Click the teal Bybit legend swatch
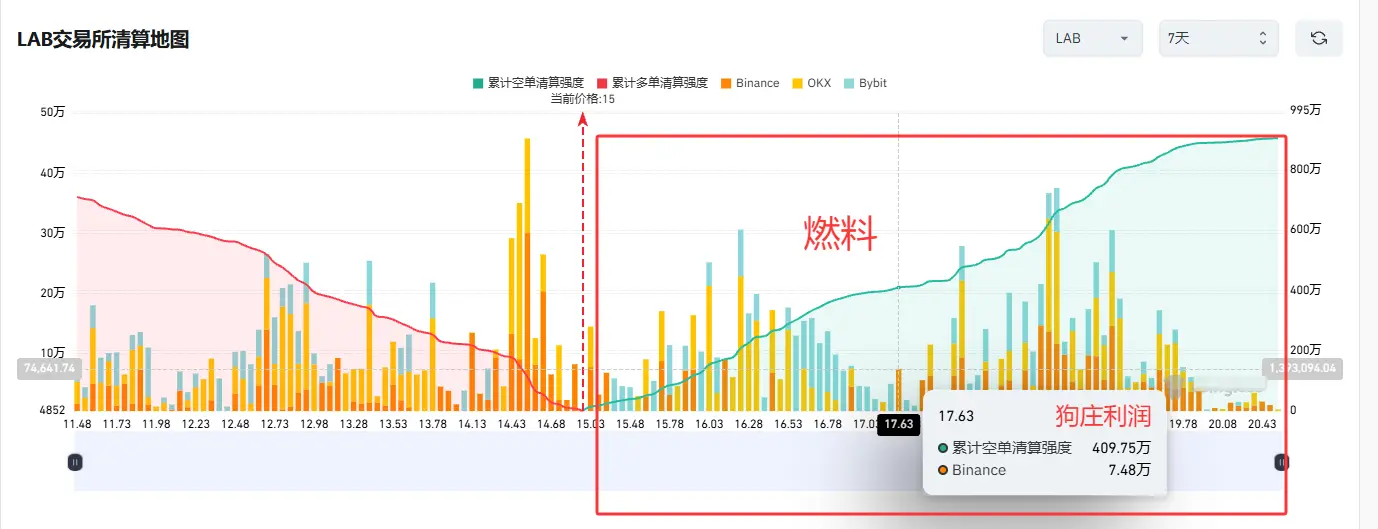 pyautogui.click(x=849, y=83)
